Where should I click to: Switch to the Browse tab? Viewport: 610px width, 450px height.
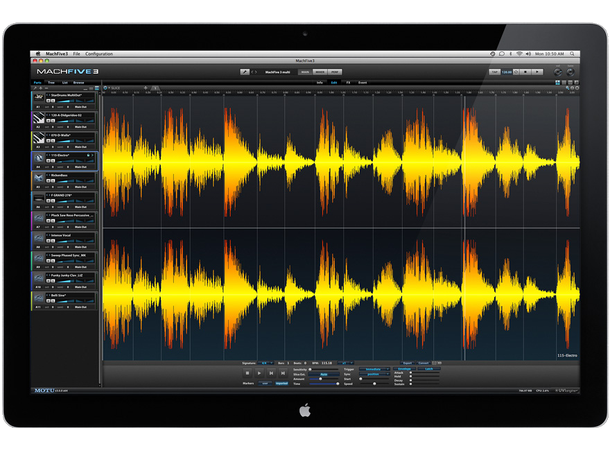click(79, 82)
